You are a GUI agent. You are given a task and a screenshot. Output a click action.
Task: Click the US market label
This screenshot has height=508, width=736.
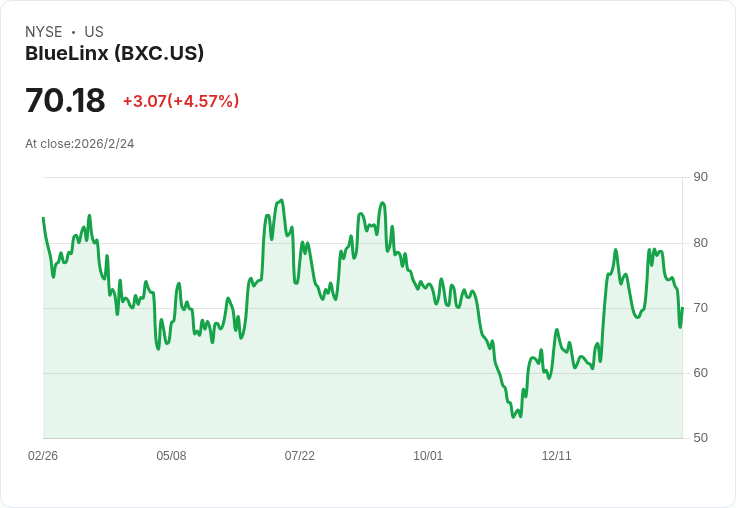coord(94,32)
